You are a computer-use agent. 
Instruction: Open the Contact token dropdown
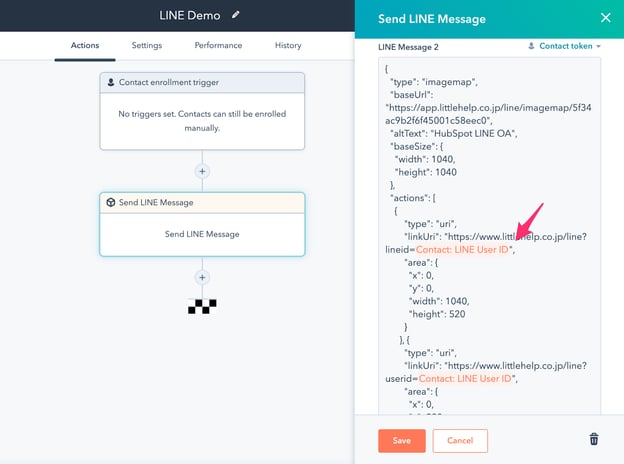565,46
